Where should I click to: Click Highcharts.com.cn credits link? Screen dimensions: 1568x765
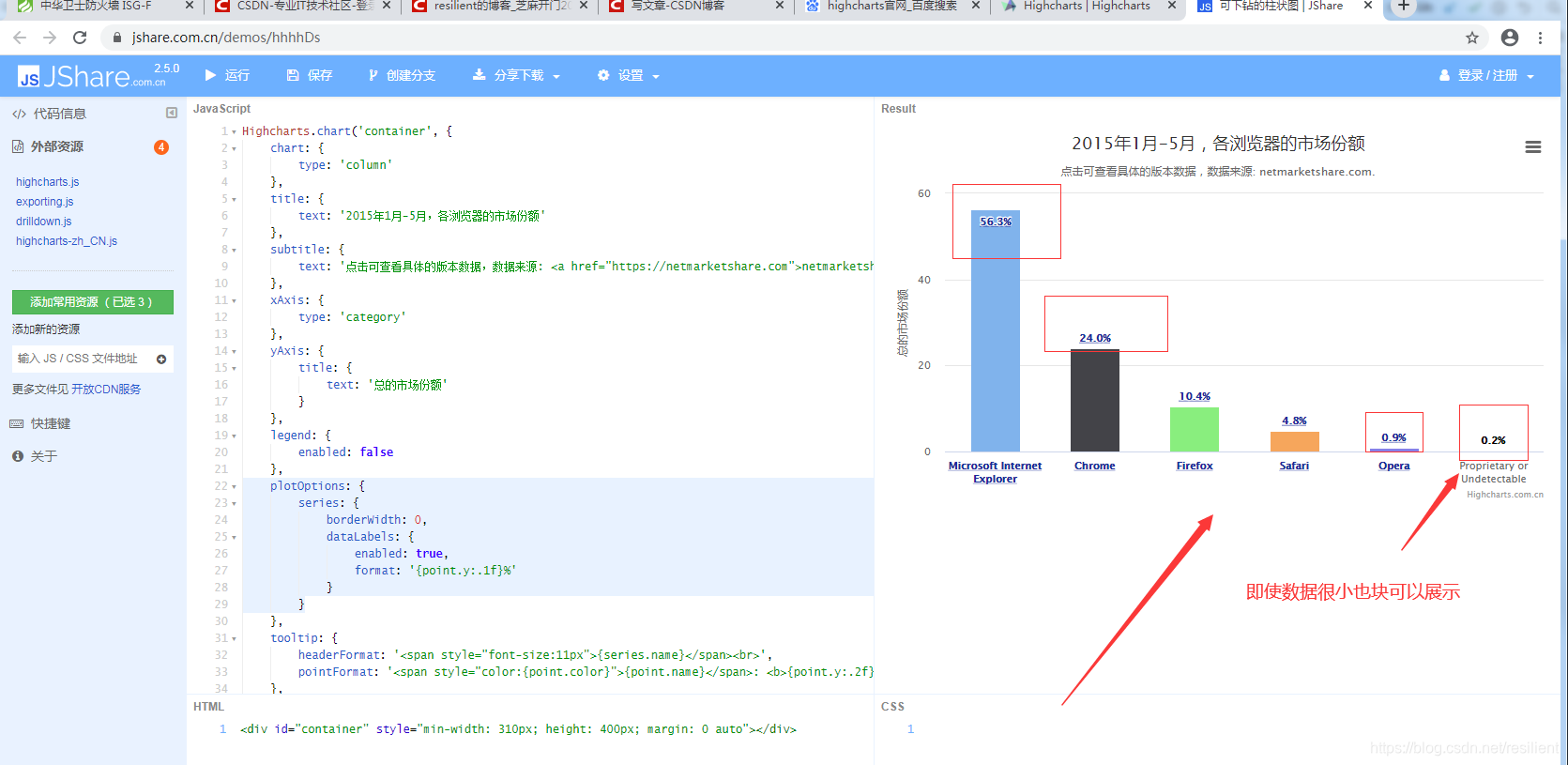pos(1505,495)
